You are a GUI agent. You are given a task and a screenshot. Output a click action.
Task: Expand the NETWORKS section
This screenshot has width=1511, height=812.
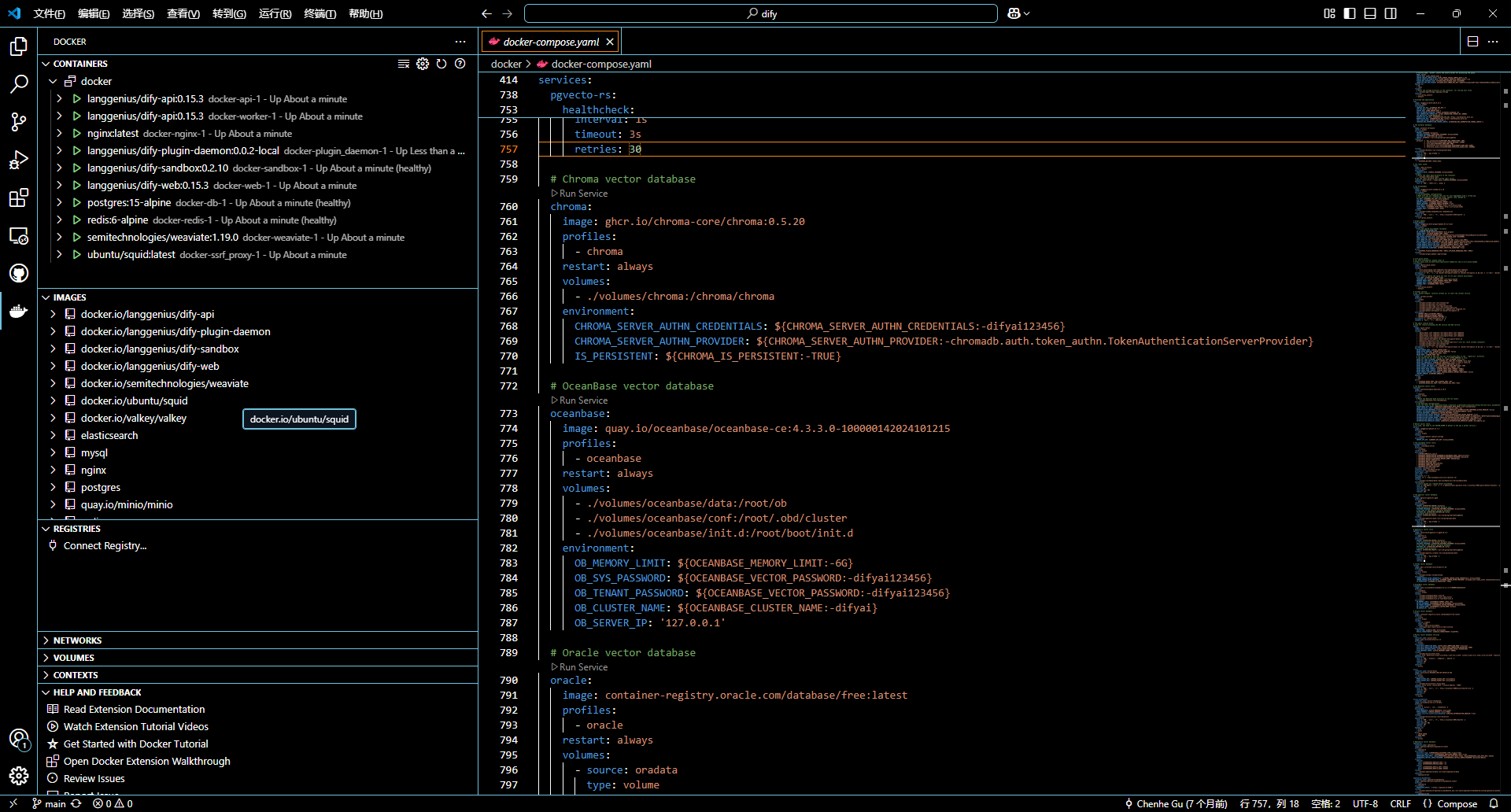click(77, 640)
